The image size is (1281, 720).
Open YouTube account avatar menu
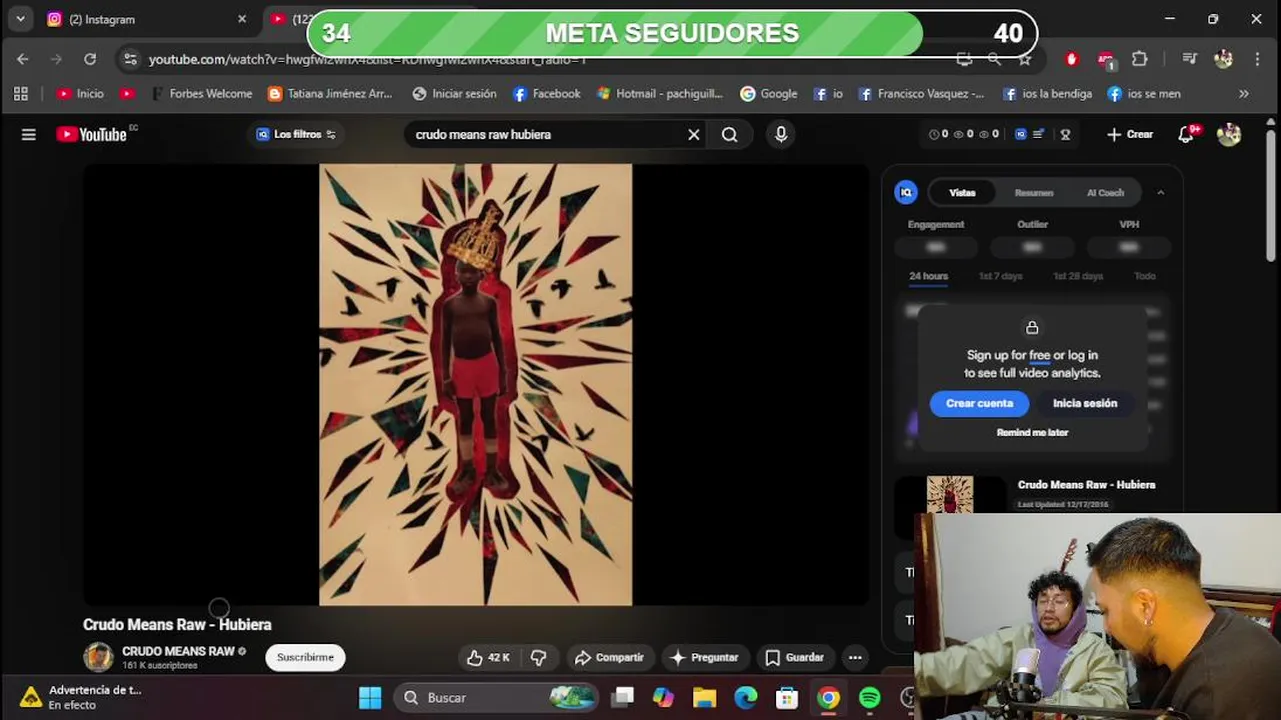(x=1229, y=134)
